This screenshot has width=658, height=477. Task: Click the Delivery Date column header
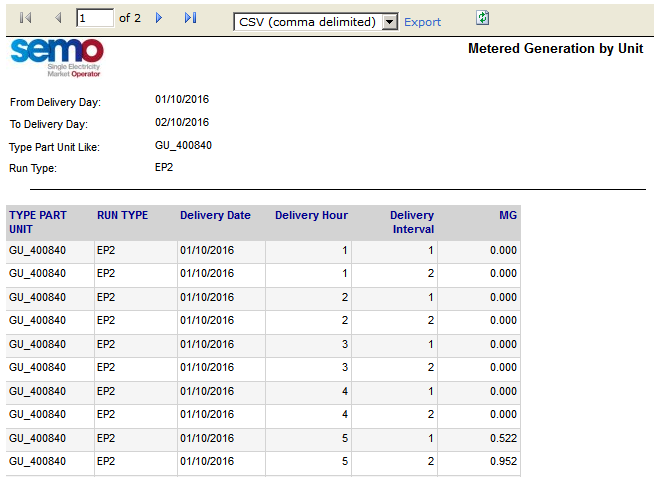tap(215, 215)
